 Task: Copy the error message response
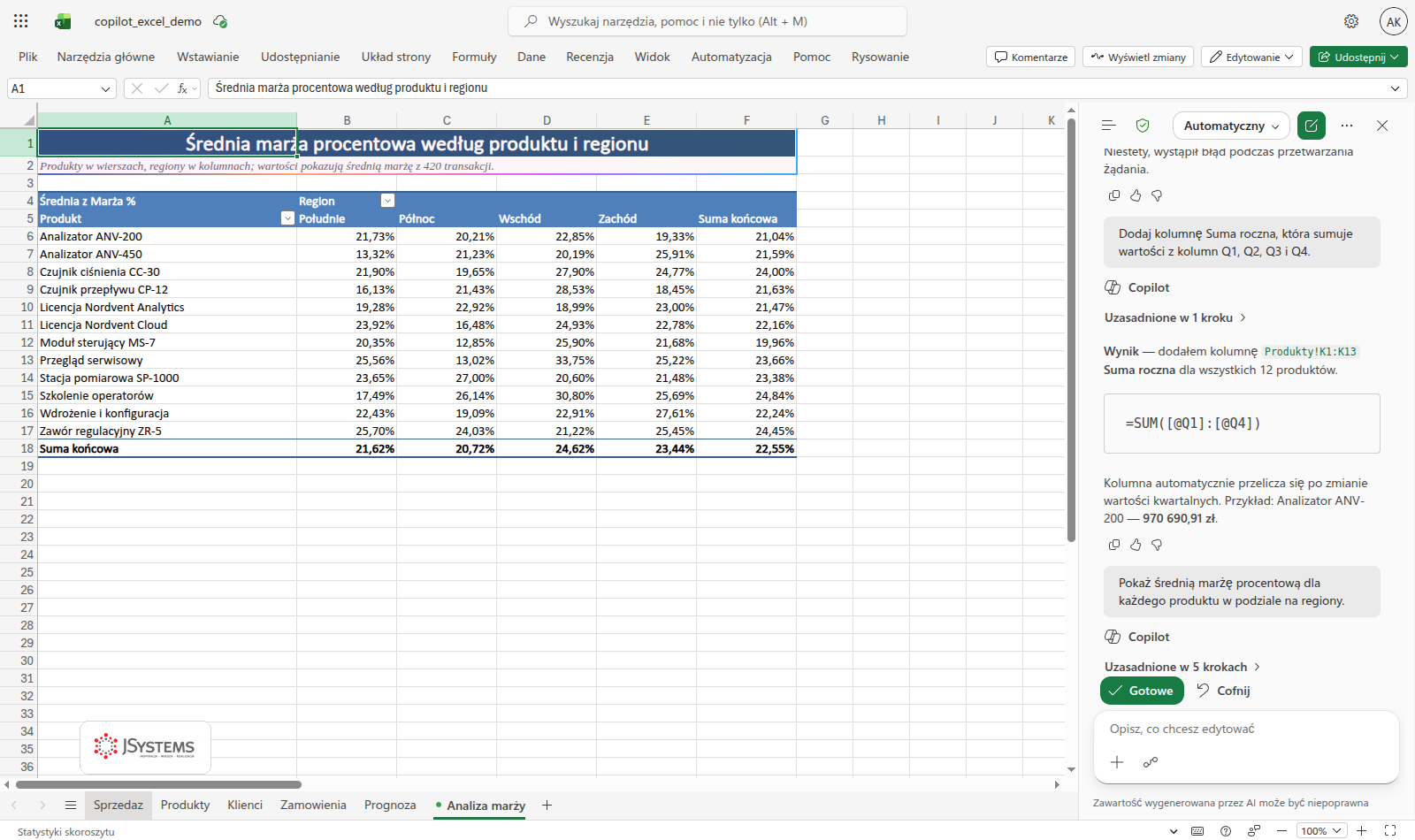[1114, 195]
